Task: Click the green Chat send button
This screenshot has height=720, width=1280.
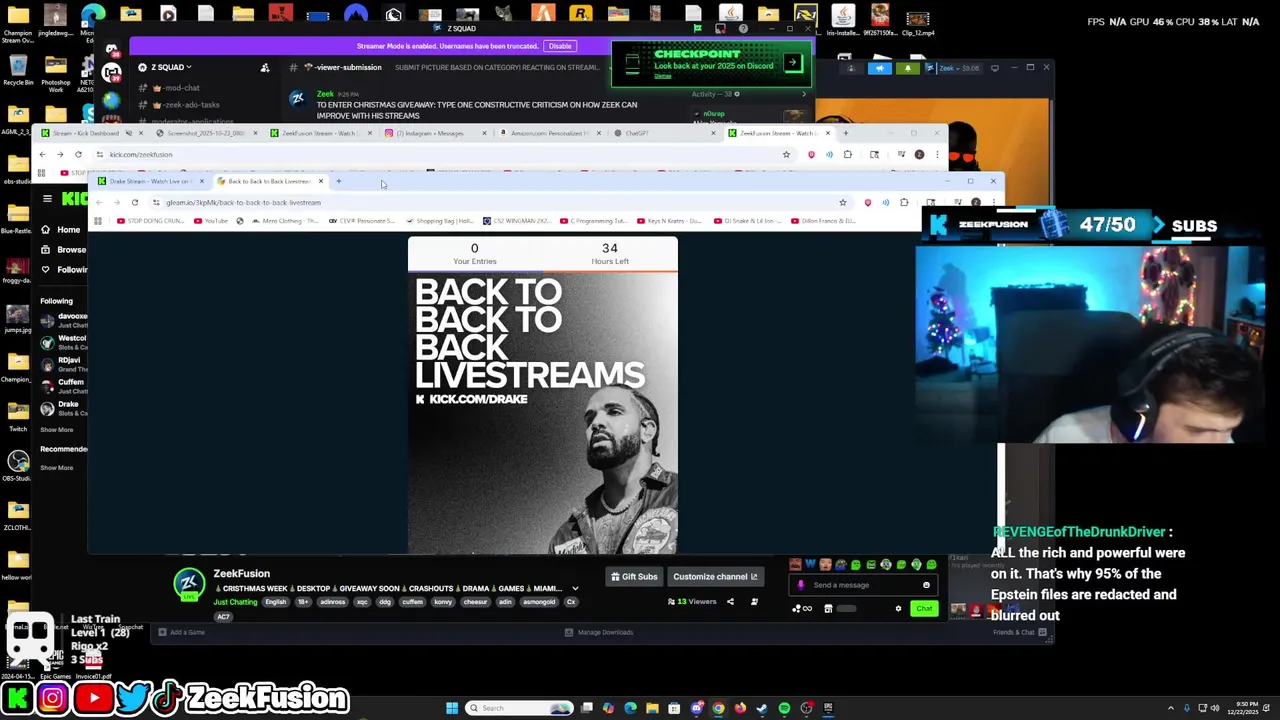Action: [924, 608]
